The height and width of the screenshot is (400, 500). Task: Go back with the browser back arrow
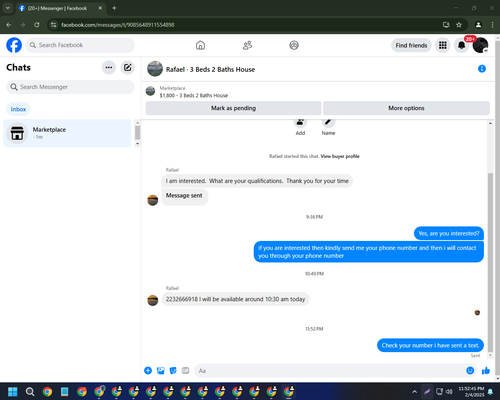[9, 25]
